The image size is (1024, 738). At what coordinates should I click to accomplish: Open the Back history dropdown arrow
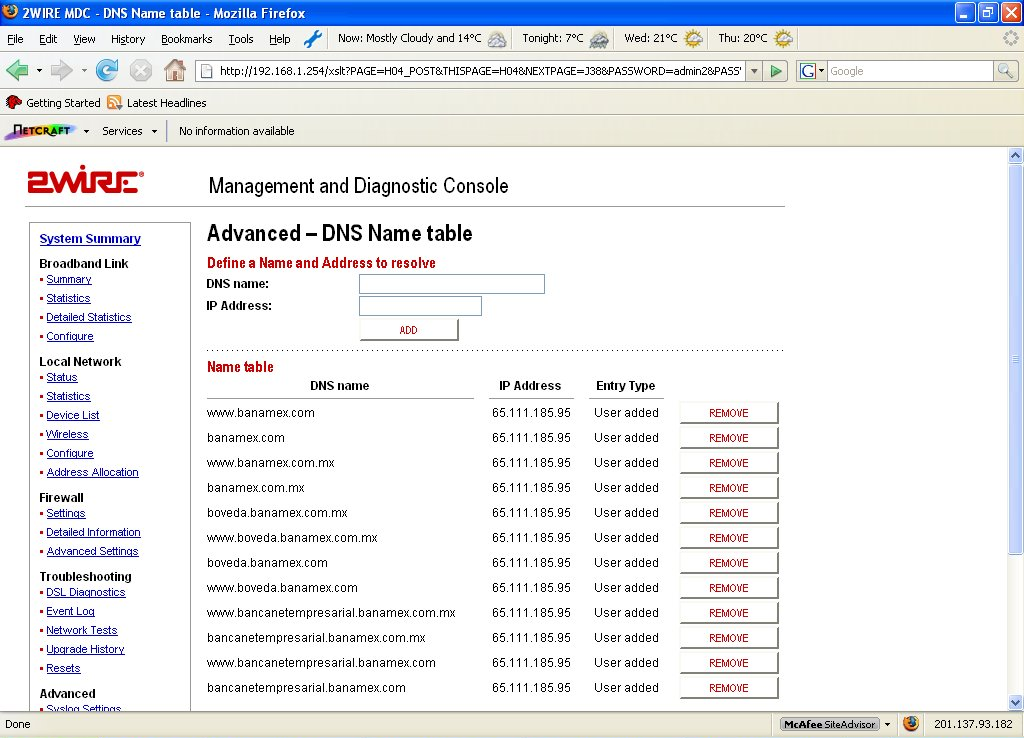click(x=39, y=70)
